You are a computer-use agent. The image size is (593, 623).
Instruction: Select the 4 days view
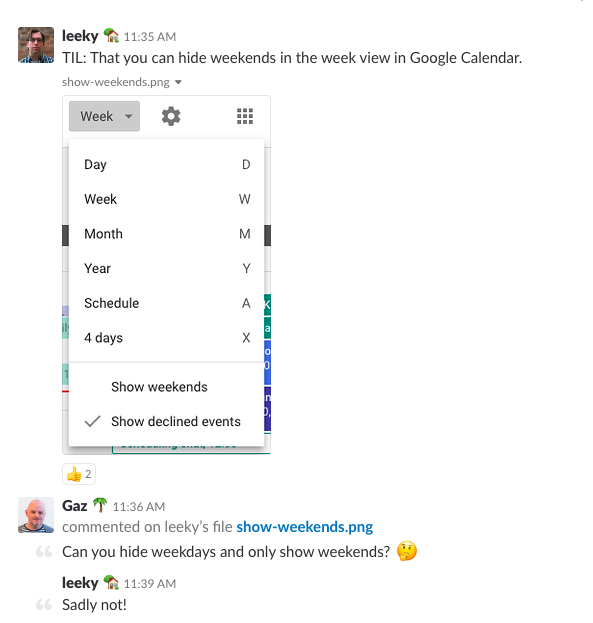tap(166, 338)
